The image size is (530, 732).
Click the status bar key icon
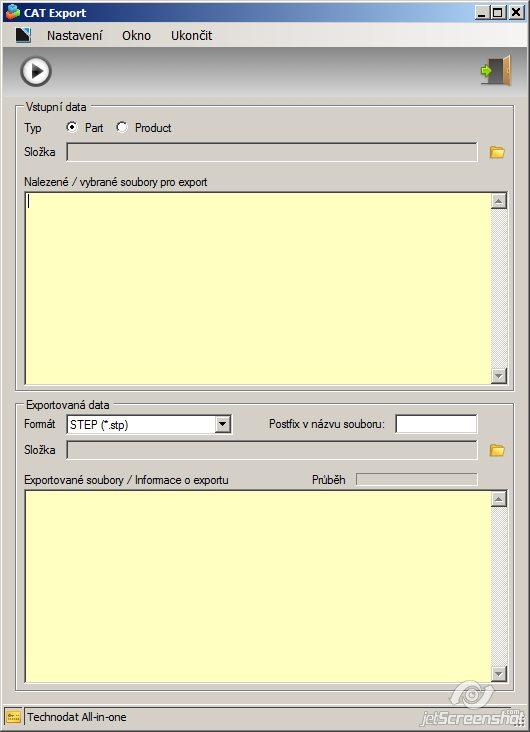[x=13, y=717]
